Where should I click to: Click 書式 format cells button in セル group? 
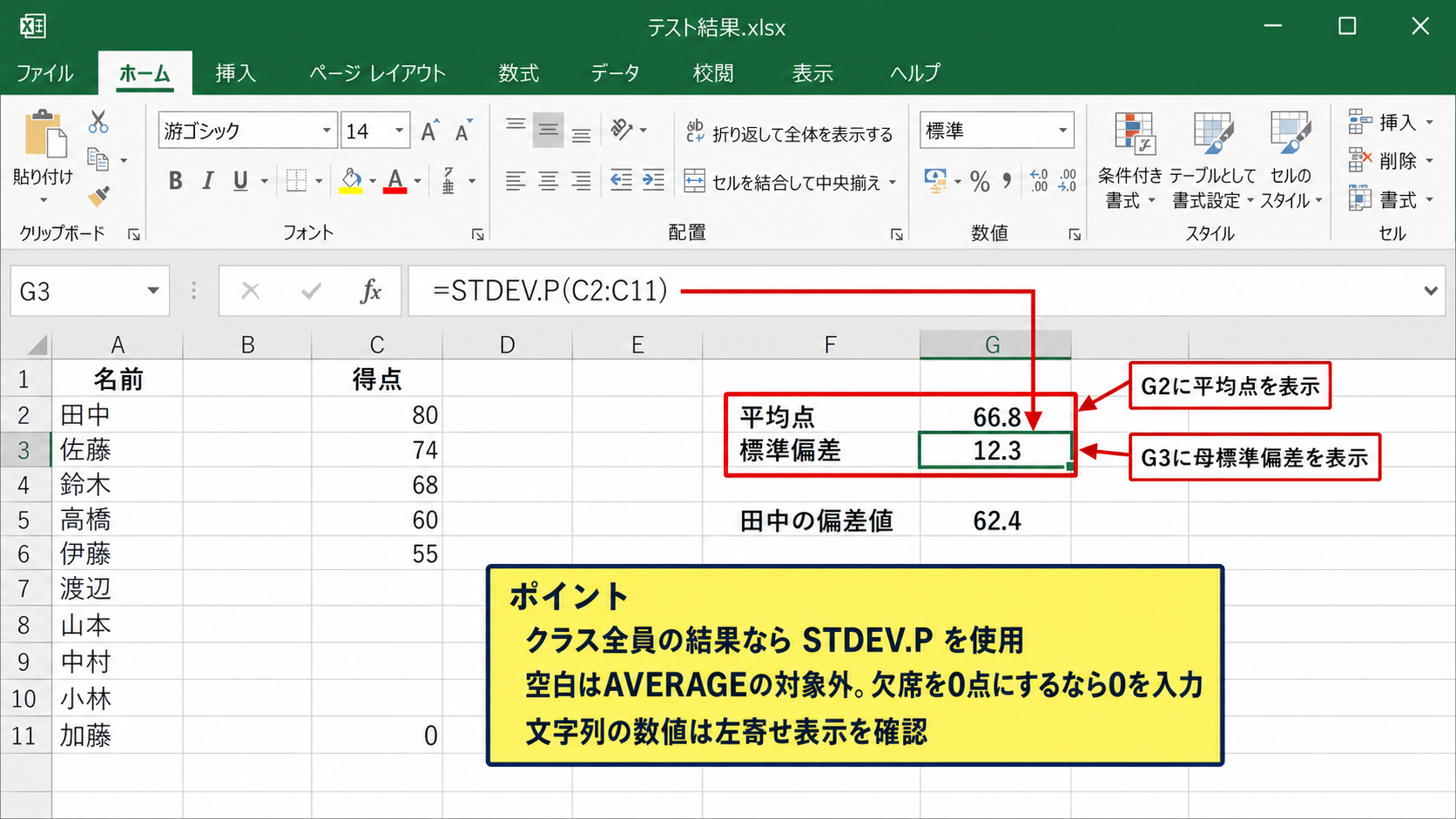coord(1390,199)
